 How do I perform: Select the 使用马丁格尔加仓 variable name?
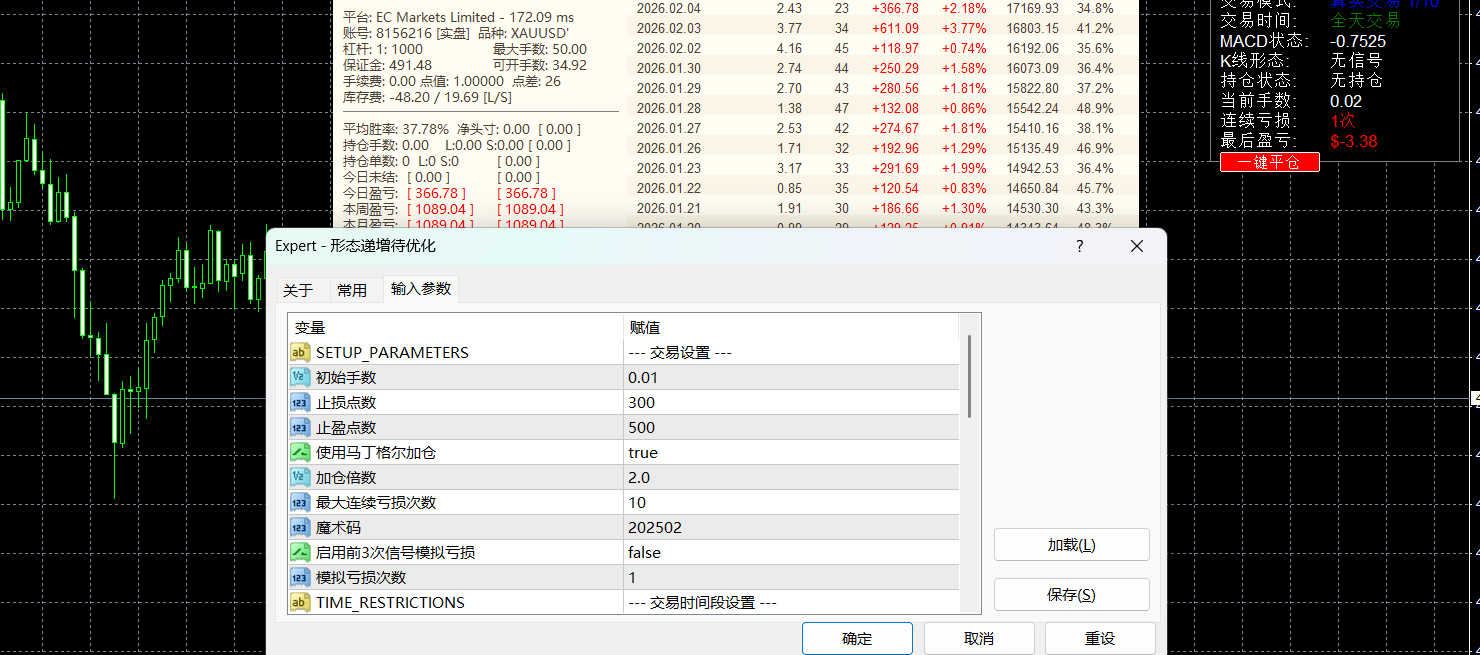(x=376, y=452)
